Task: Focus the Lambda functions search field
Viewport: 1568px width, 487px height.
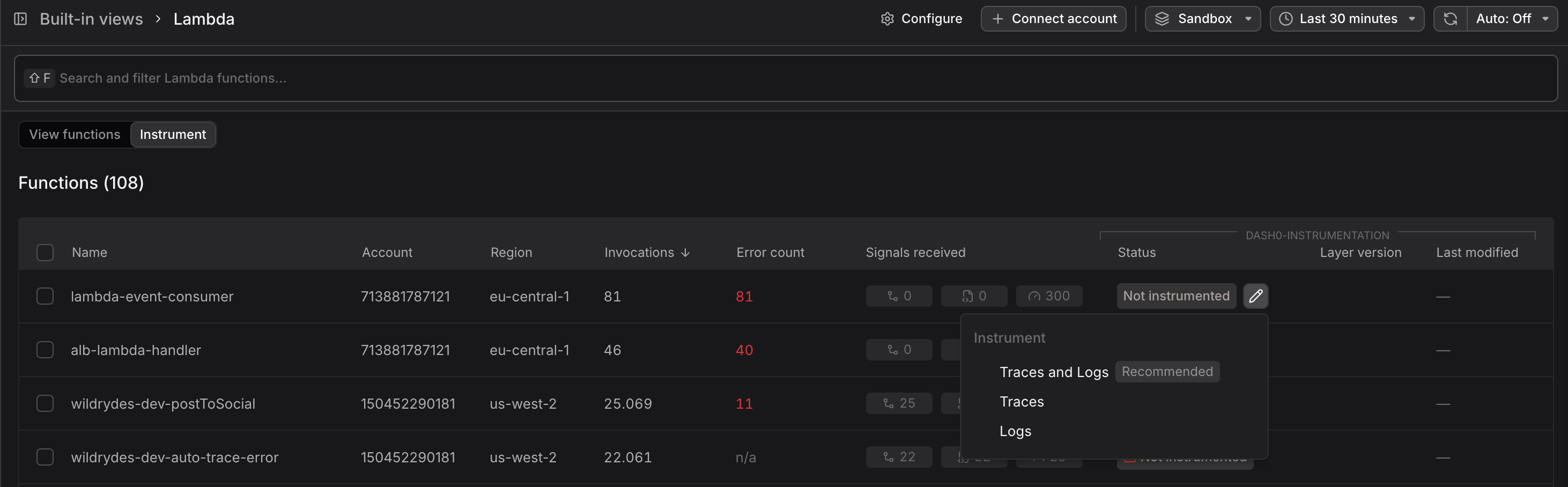Action: (785, 78)
